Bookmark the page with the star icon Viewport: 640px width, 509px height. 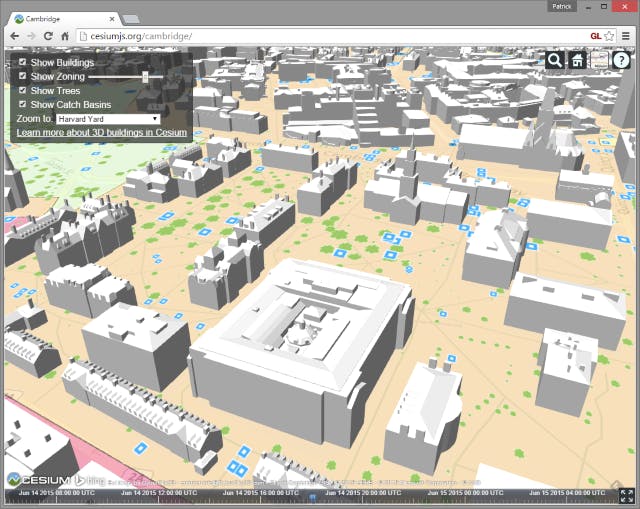click(x=609, y=36)
